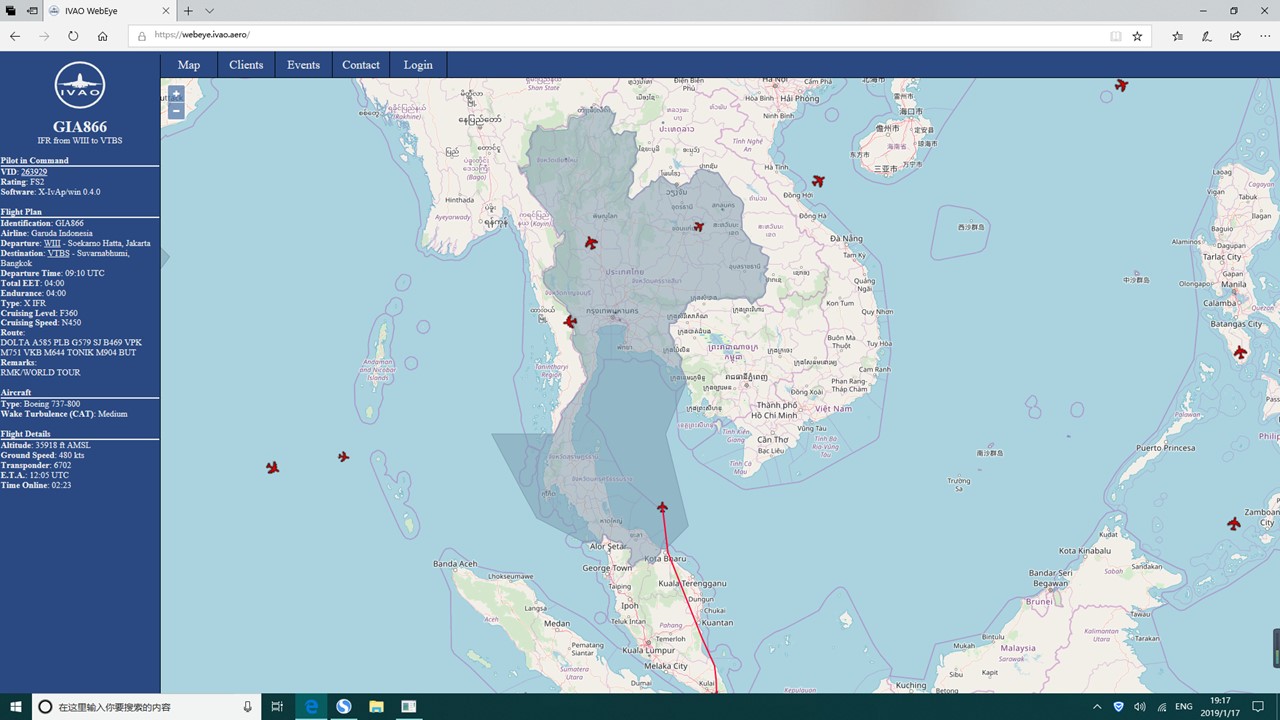
Task: Select the GIA866 aircraft with red route line
Action: click(662, 508)
